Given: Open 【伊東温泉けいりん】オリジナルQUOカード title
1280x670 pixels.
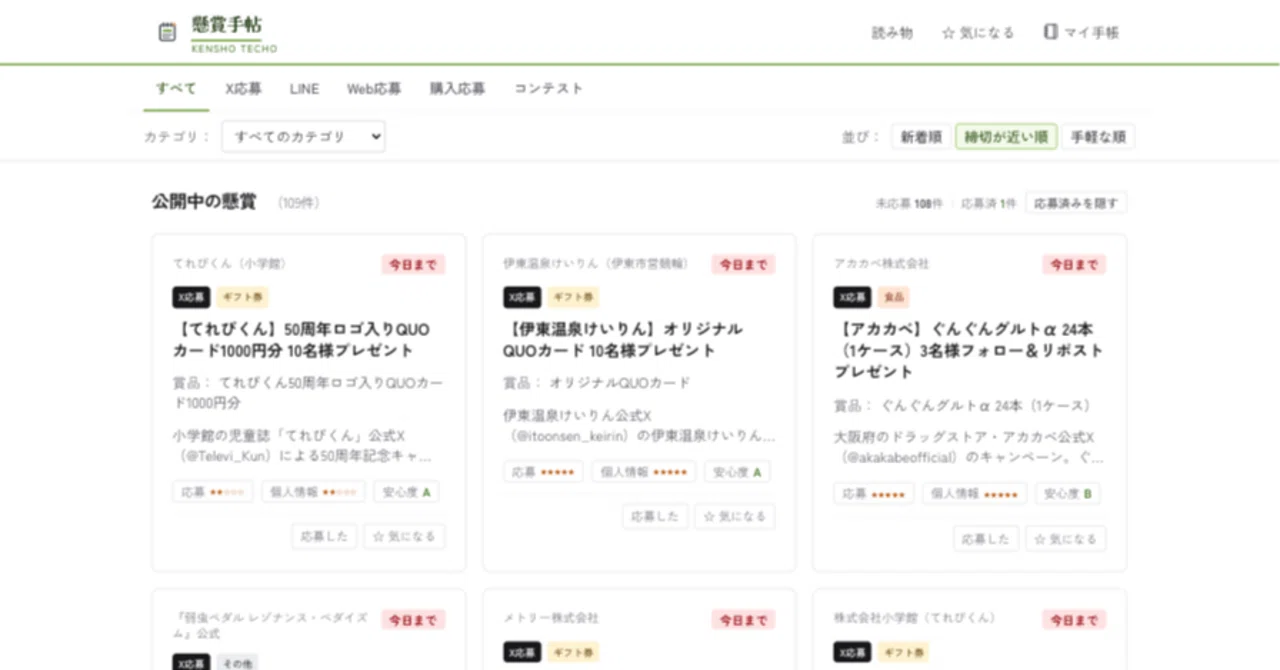Looking at the screenshot, I should coord(623,340).
